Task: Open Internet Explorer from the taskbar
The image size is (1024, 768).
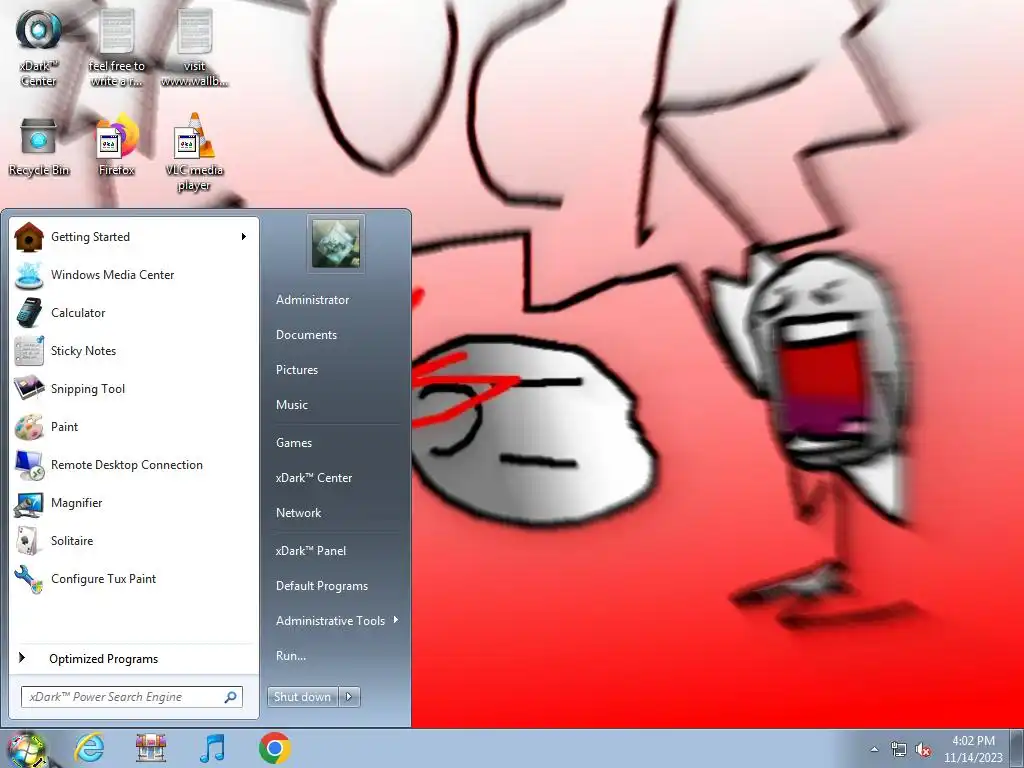Action: [89, 748]
